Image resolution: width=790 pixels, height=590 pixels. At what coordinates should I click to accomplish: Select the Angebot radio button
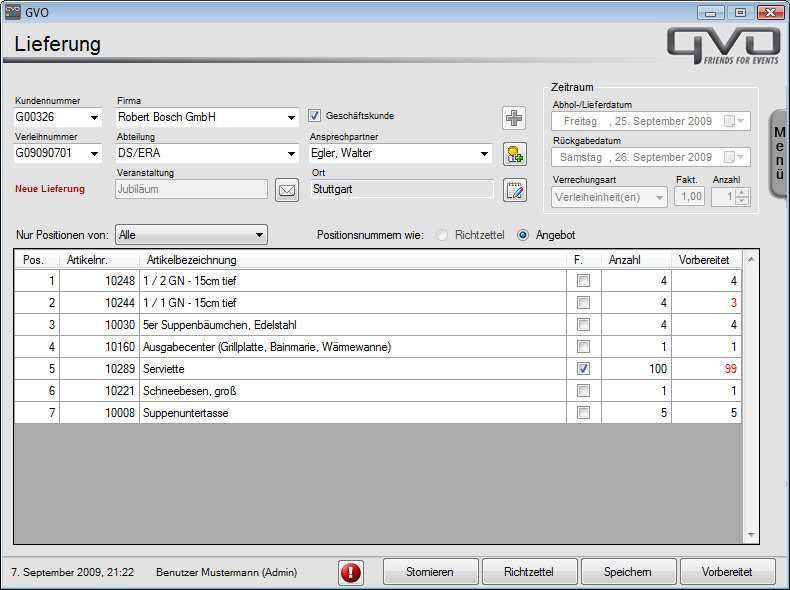pyautogui.click(x=523, y=235)
